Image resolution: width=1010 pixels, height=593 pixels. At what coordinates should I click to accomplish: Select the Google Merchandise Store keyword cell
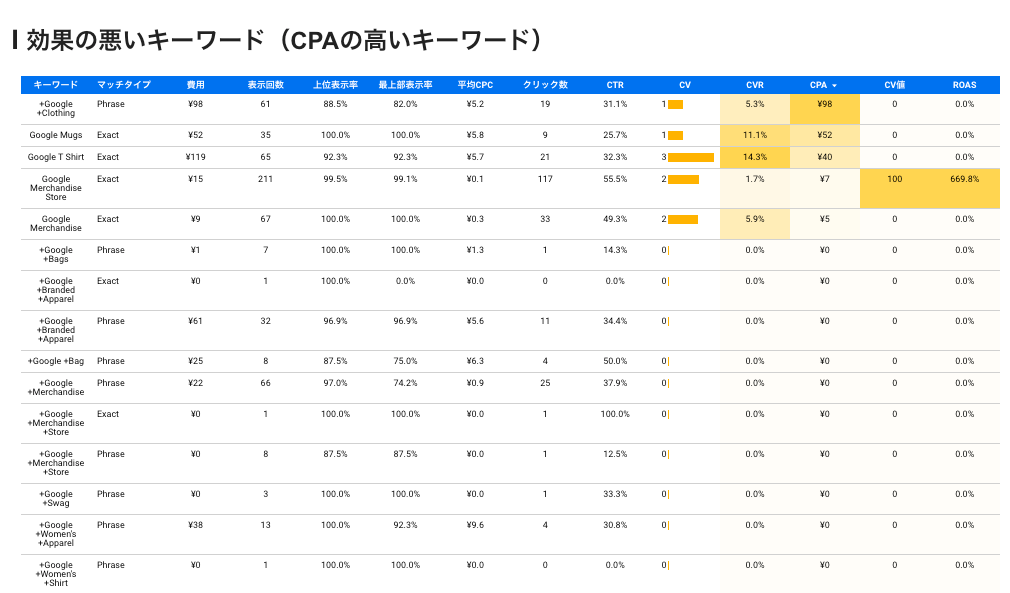pos(56,188)
